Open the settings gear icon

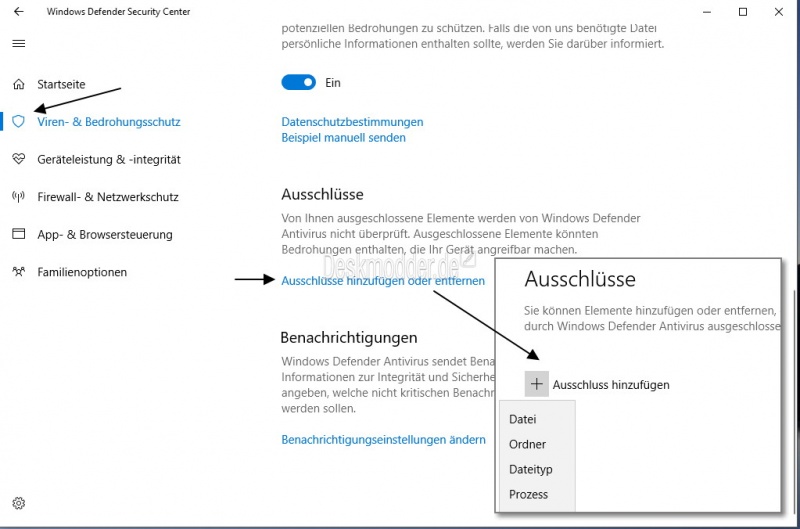click(x=18, y=503)
